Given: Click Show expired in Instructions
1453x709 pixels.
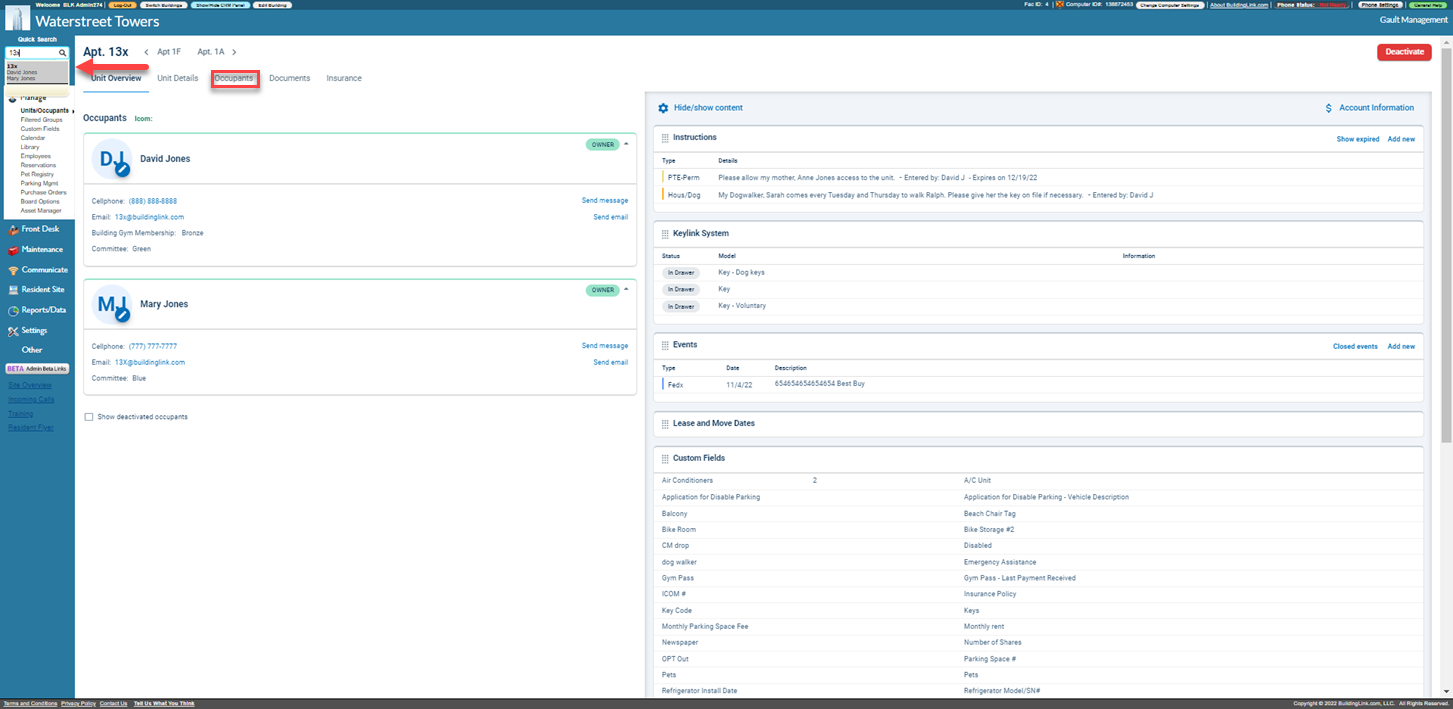Looking at the screenshot, I should (x=1358, y=139).
